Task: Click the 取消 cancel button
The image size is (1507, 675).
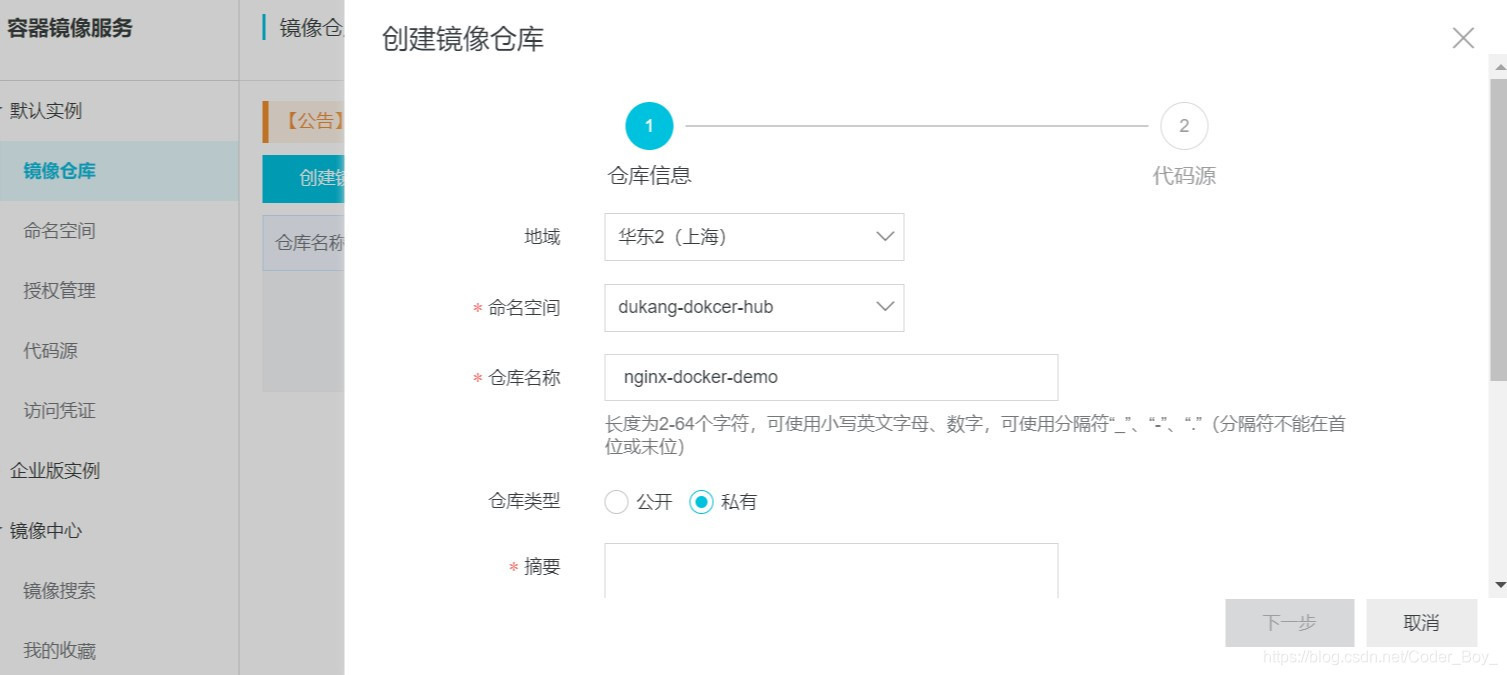Action: (x=1421, y=622)
